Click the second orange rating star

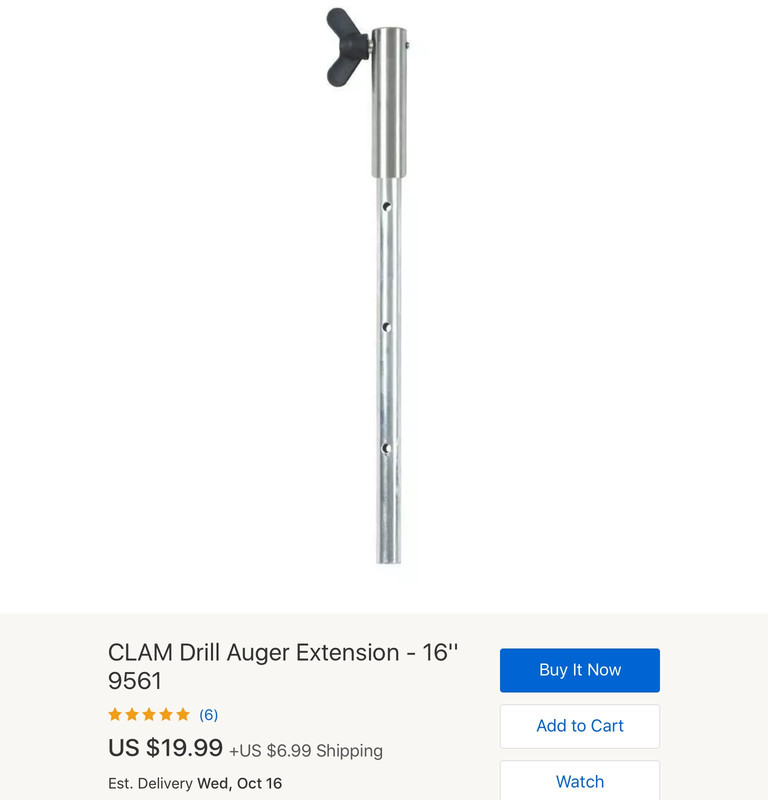click(132, 714)
